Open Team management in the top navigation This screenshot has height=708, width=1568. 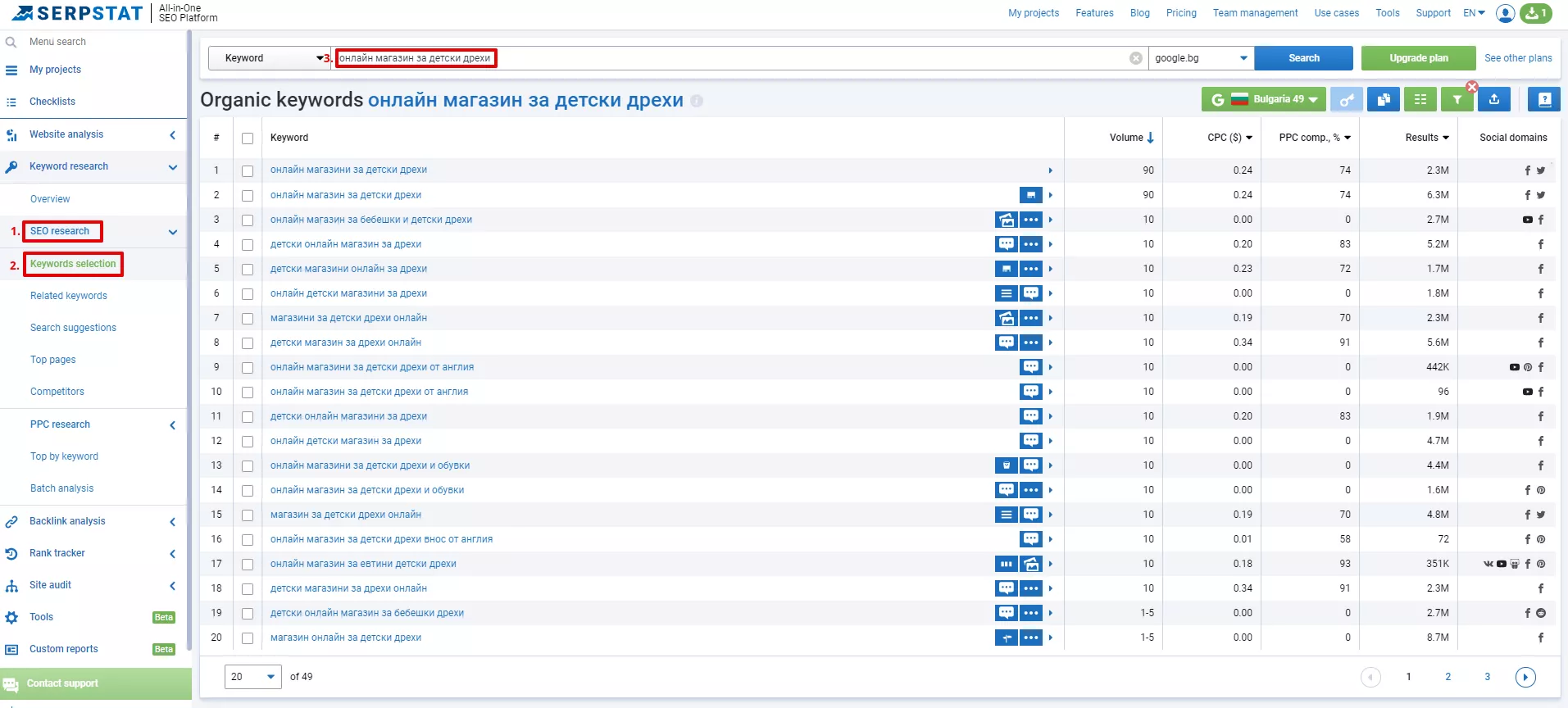pos(1255,13)
